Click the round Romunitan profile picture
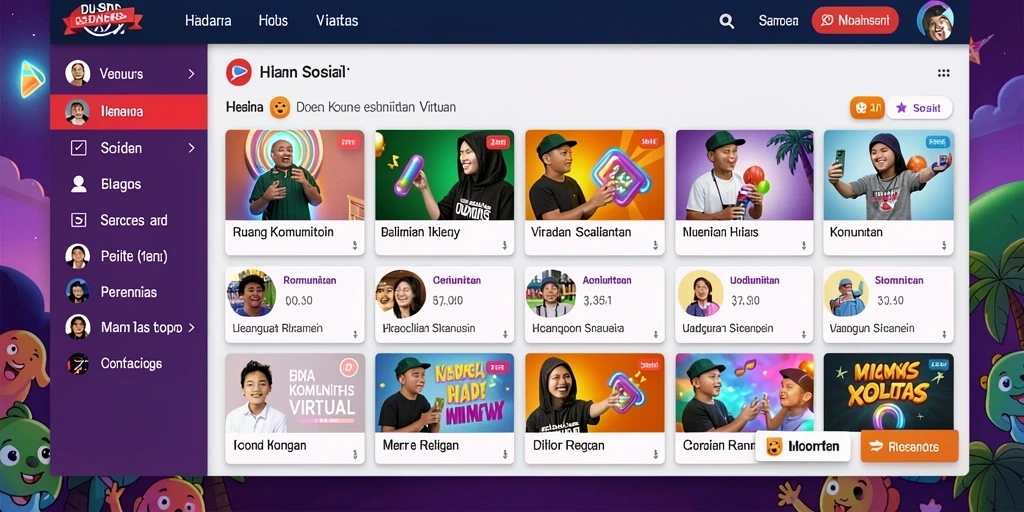Viewport: 1024px width, 512px height. click(x=251, y=293)
